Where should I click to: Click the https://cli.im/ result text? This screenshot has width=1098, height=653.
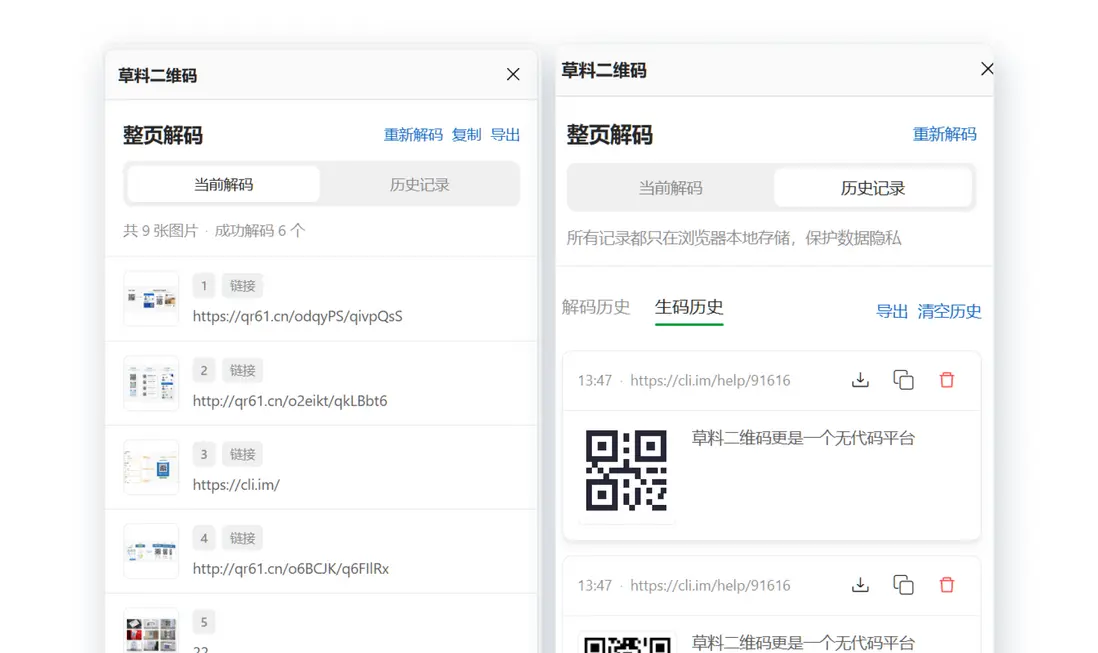(x=236, y=485)
